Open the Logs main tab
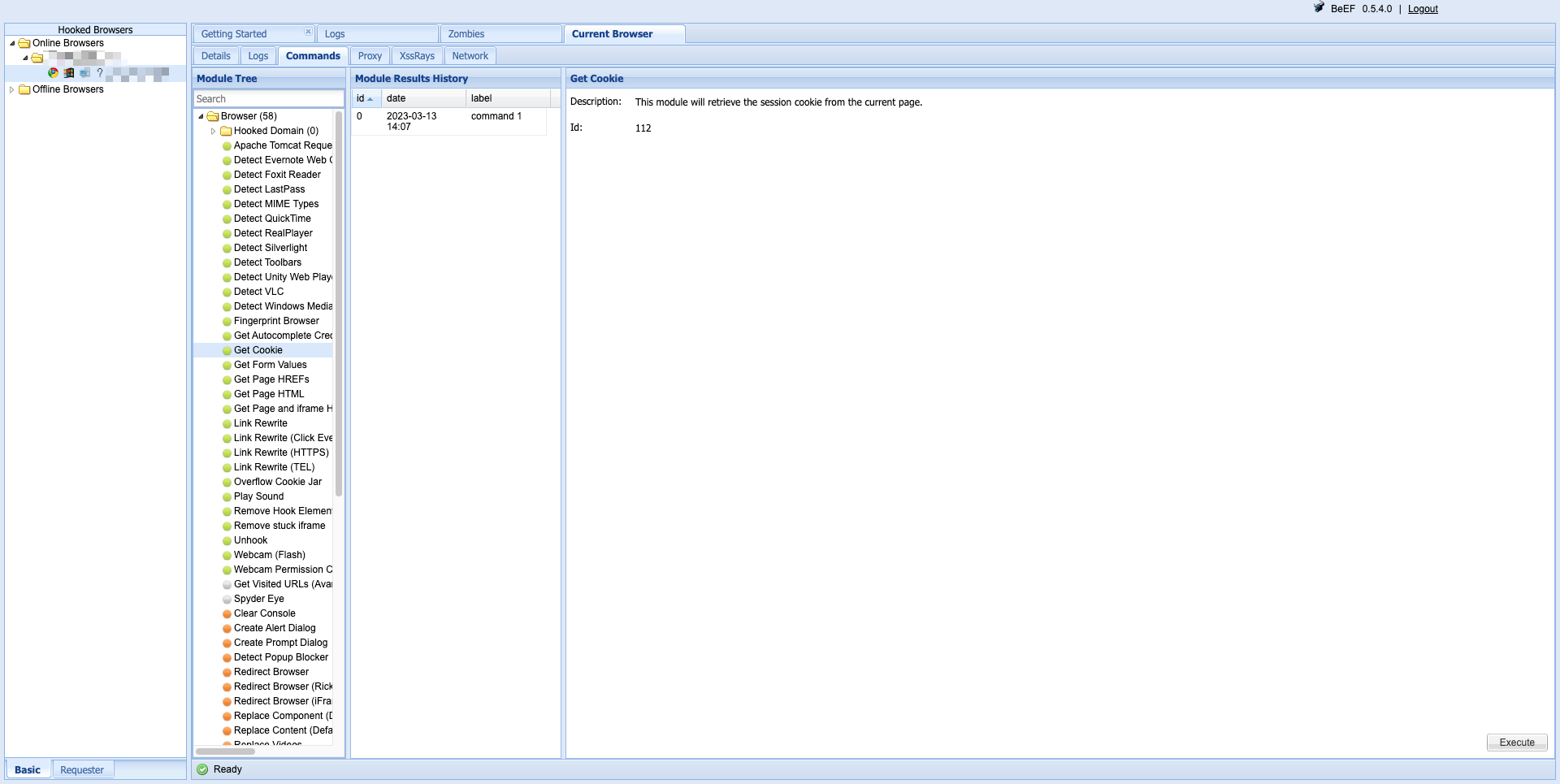1560x784 pixels. pos(378,34)
